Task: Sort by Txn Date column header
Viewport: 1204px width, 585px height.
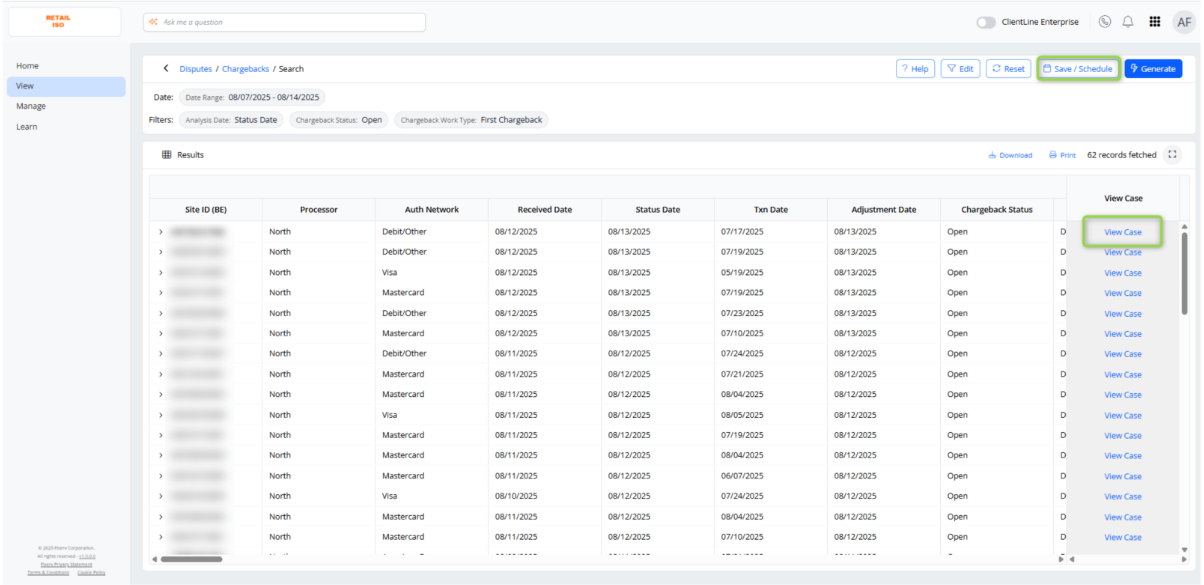Action: pos(771,209)
